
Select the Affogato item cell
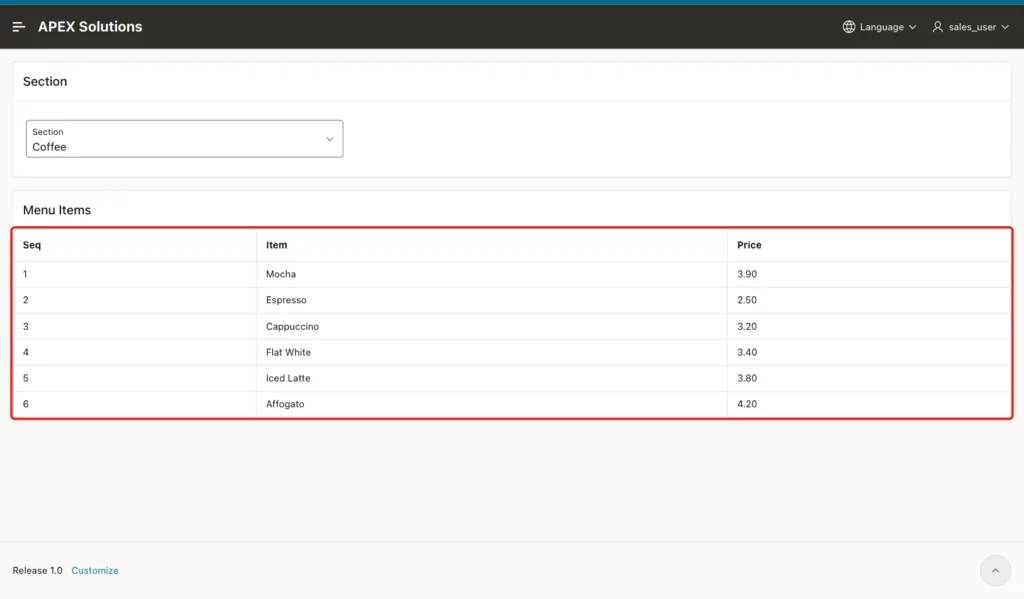click(492, 404)
